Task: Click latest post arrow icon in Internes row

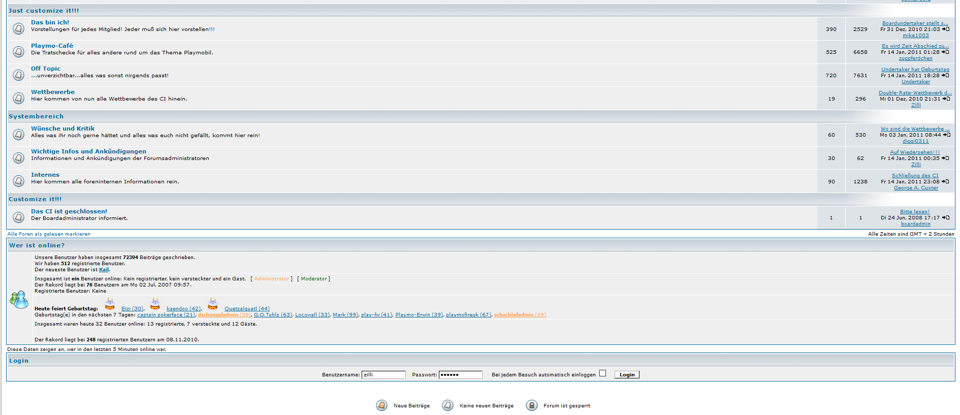Action: [x=946, y=181]
